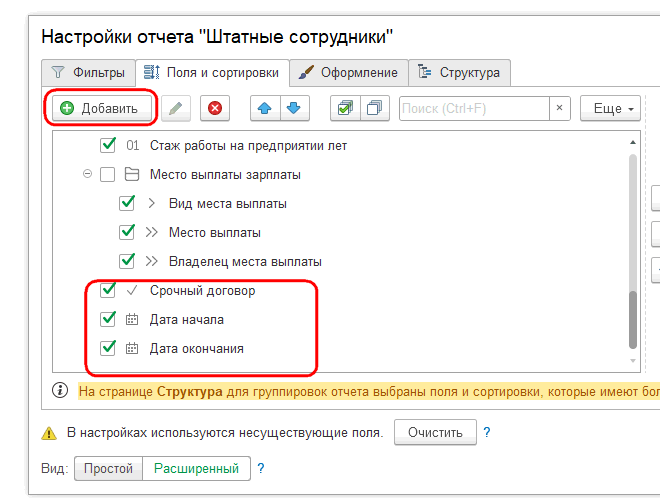Switch view to Расширенный

pyautogui.click(x=196, y=469)
